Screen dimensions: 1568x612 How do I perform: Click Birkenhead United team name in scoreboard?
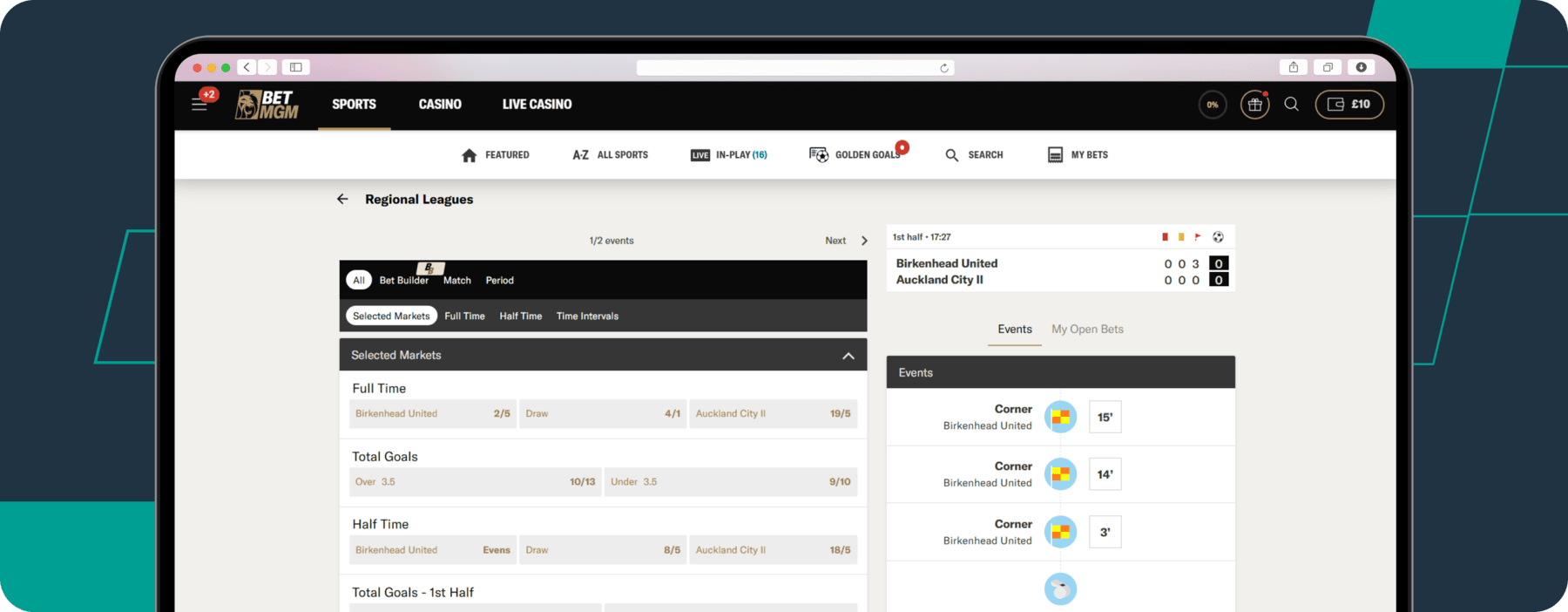(947, 263)
